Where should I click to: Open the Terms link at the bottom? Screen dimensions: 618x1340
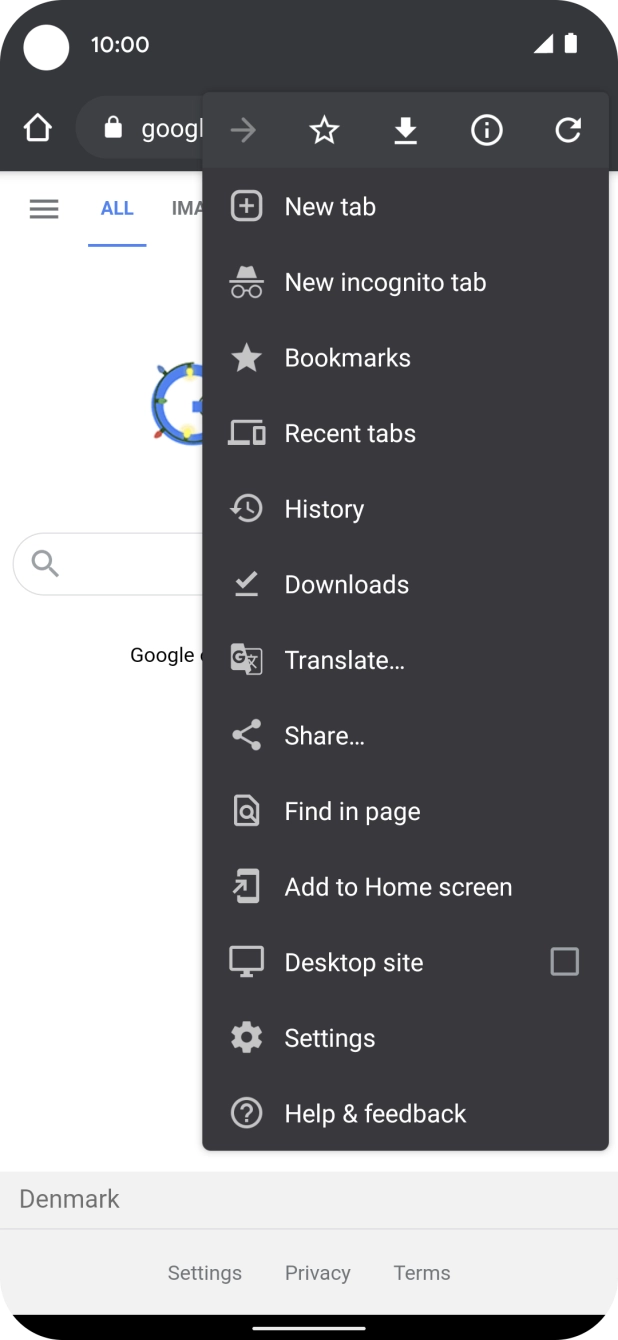click(x=421, y=1272)
